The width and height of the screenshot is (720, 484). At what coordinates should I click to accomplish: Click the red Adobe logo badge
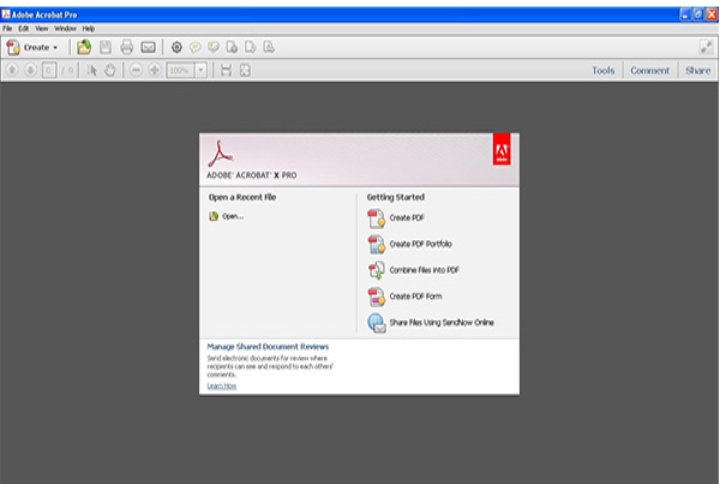coord(501,149)
